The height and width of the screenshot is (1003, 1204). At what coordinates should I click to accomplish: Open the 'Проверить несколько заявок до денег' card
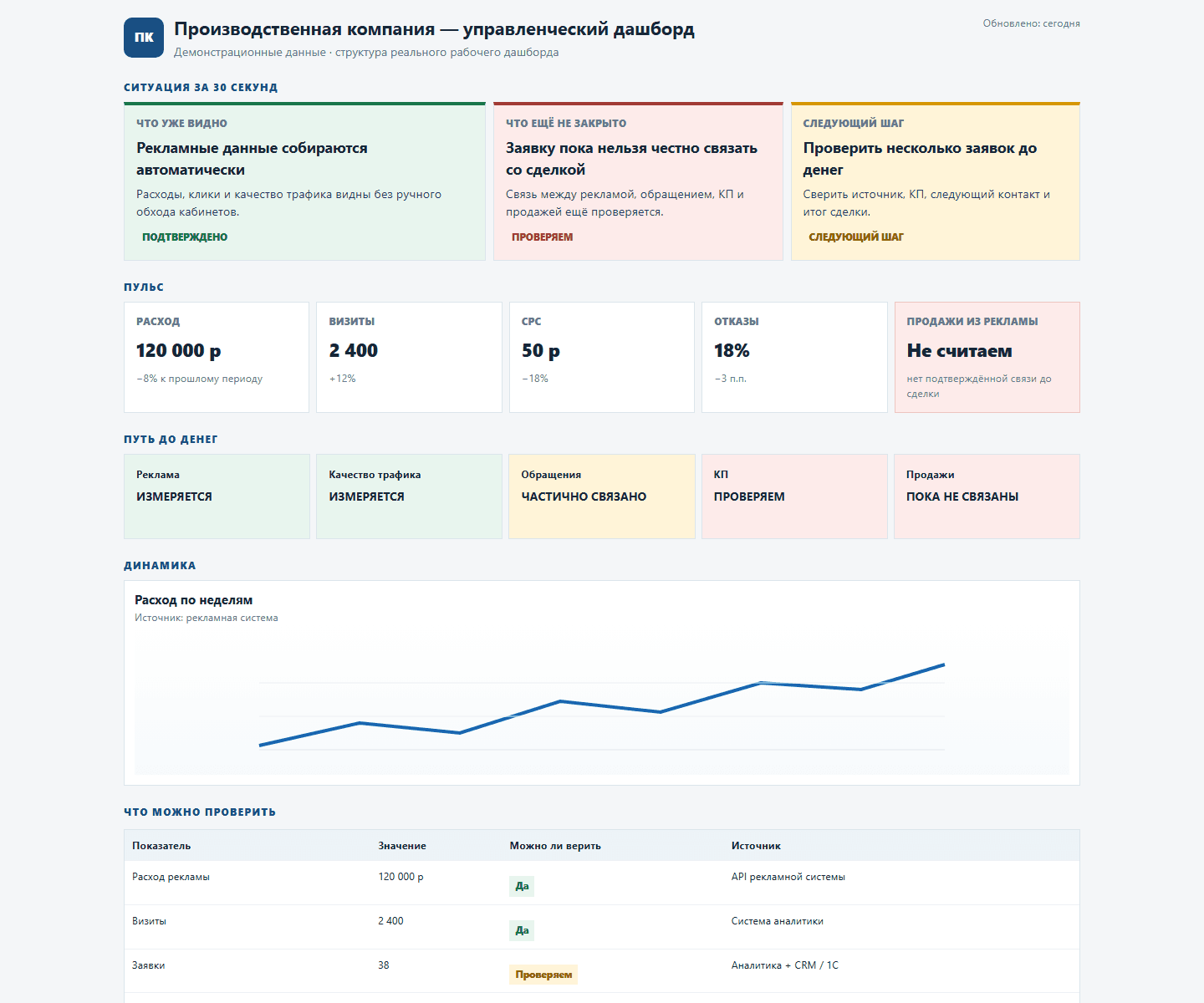point(936,181)
